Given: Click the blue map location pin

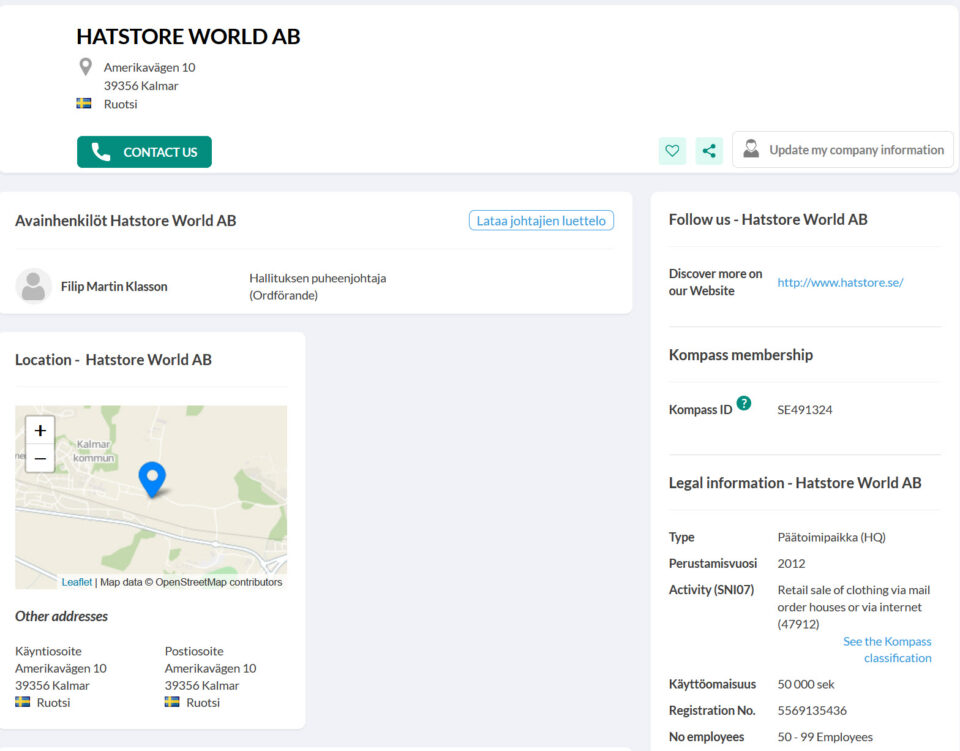Looking at the screenshot, I should coord(152,479).
